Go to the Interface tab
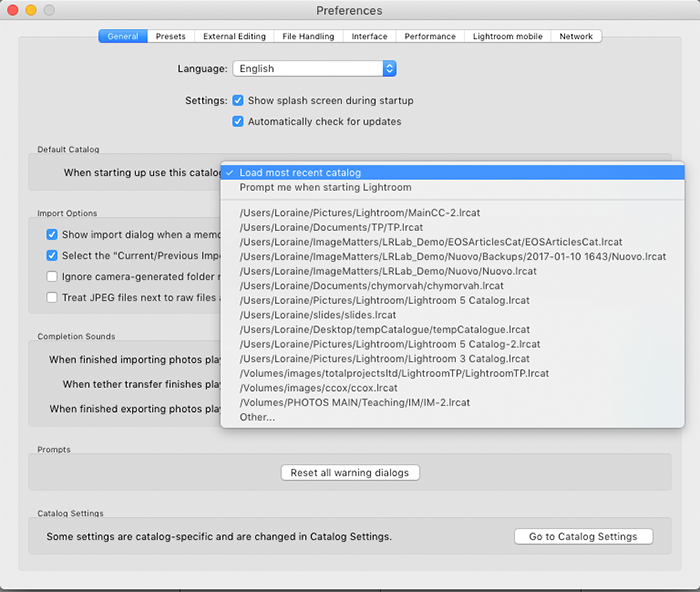This screenshot has height=592, width=700. point(369,36)
